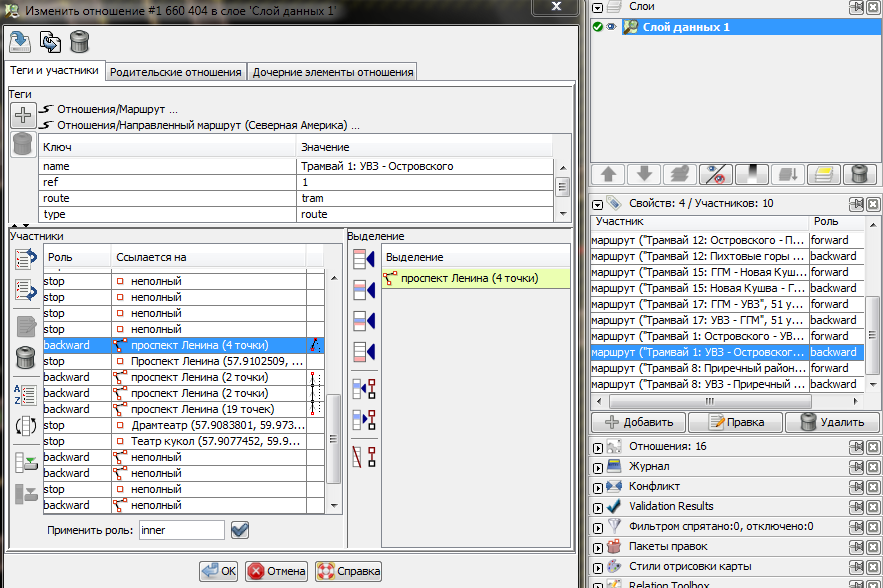Expand the Validation Results panel
This screenshot has width=883, height=588.
pos(597,507)
